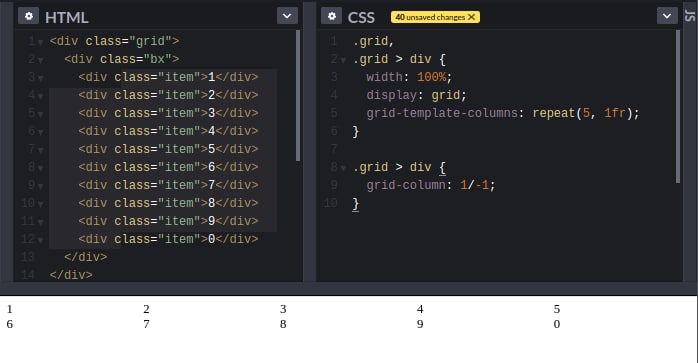Click the grid-template-columns declaration
Screen dimensions: 698x363
(x=503, y=113)
